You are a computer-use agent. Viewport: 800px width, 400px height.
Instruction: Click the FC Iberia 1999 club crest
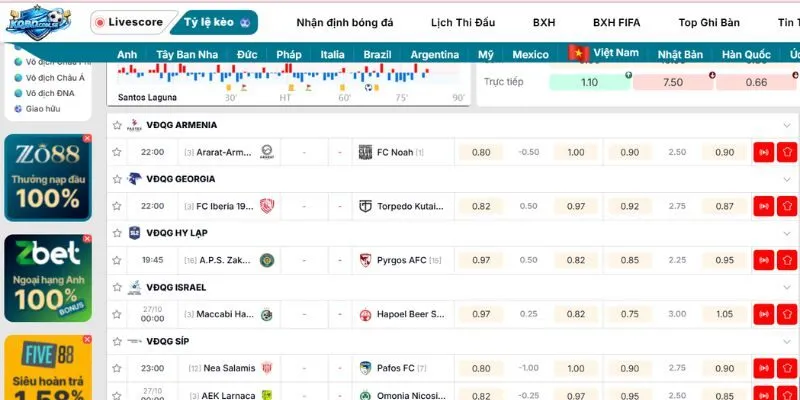267,206
